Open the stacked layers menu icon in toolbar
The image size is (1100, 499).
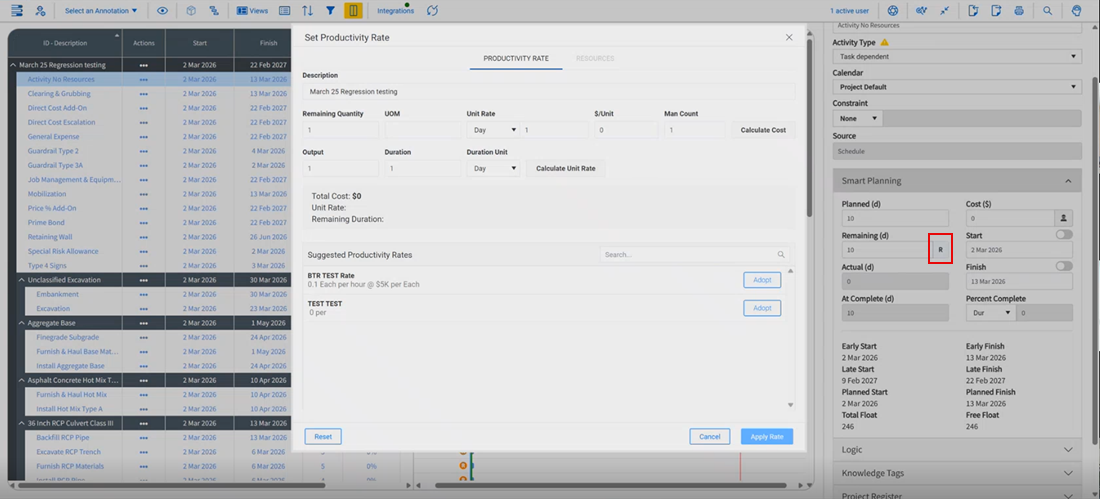coord(18,11)
